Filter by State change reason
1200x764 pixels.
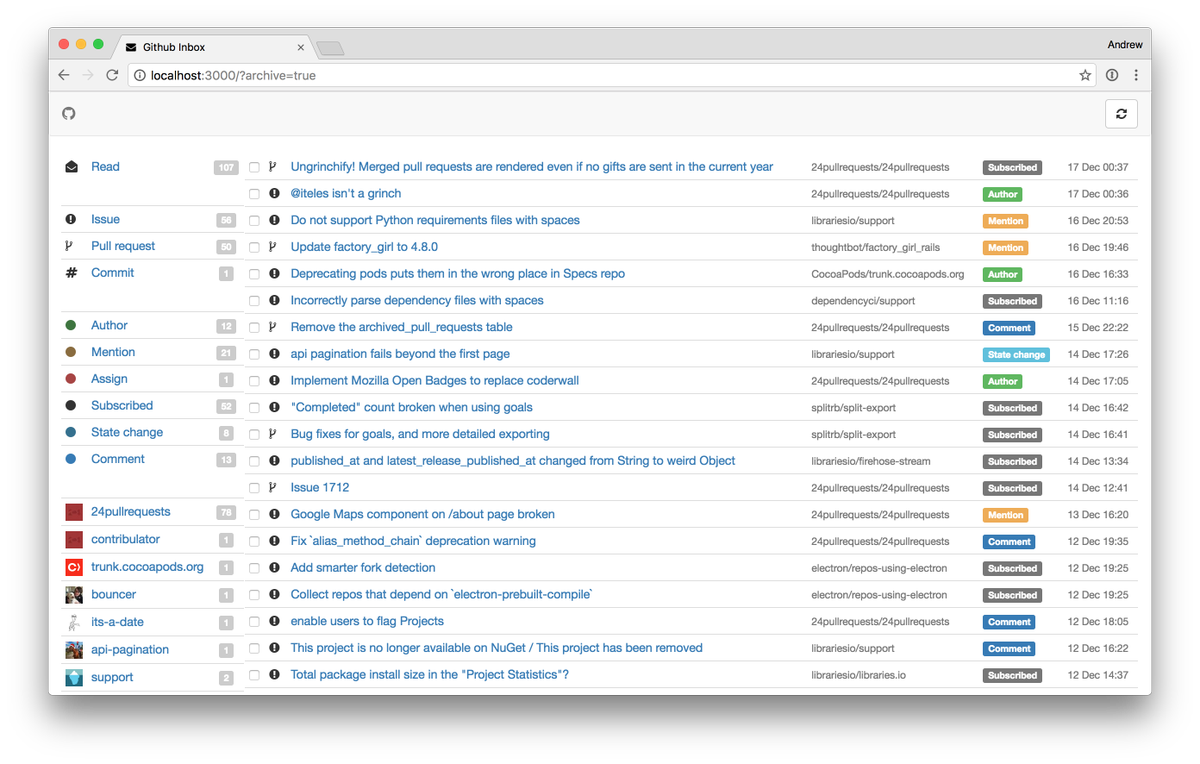[x=127, y=432]
